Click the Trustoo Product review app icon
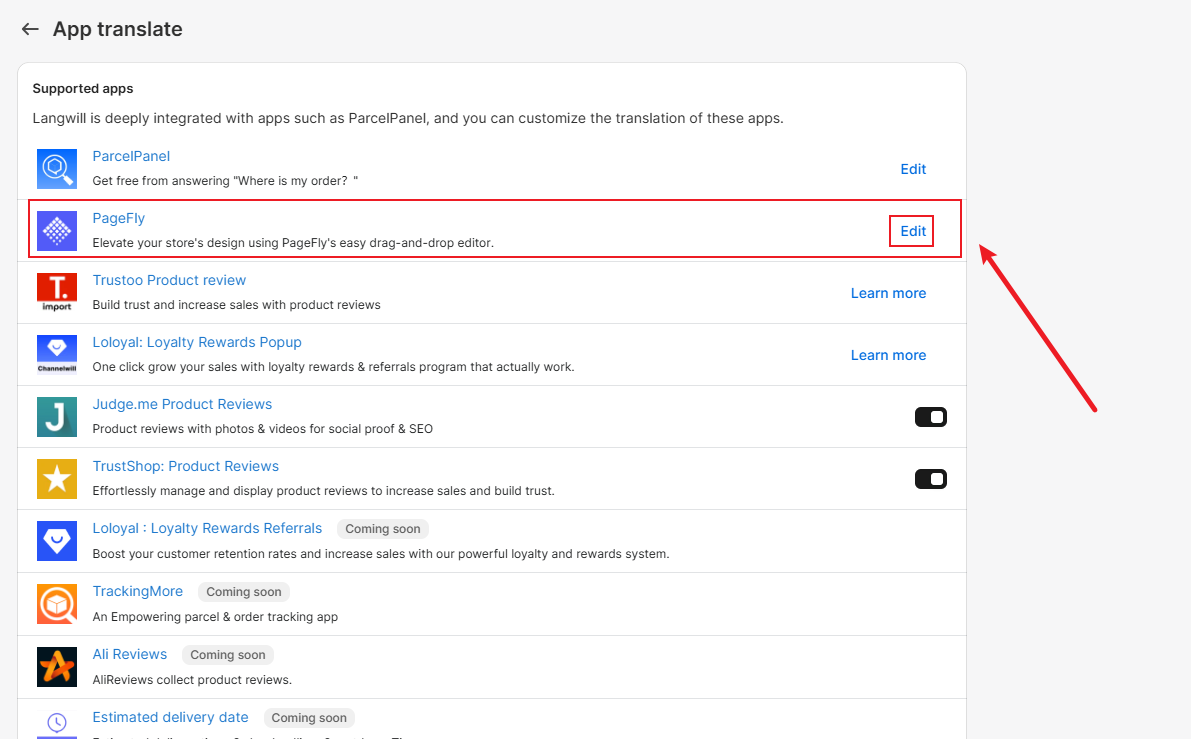 pos(57,293)
